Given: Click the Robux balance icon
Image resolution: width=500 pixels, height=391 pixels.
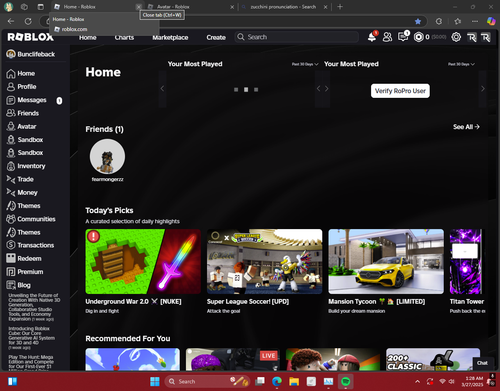Looking at the screenshot, I should point(419,37).
